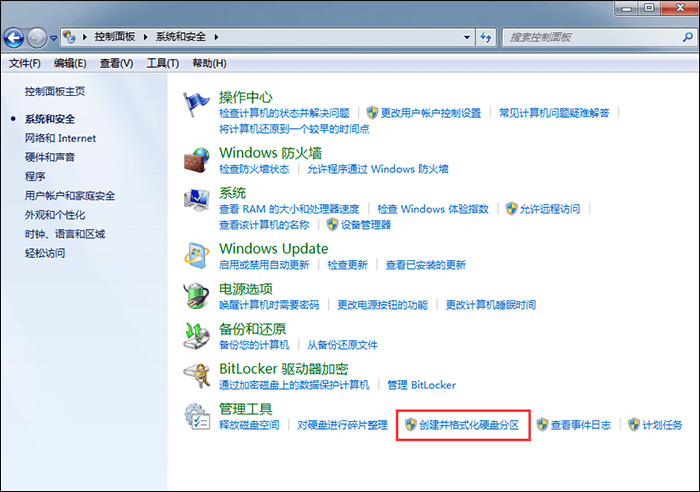Open the 帮助(H) menu

click(x=209, y=63)
